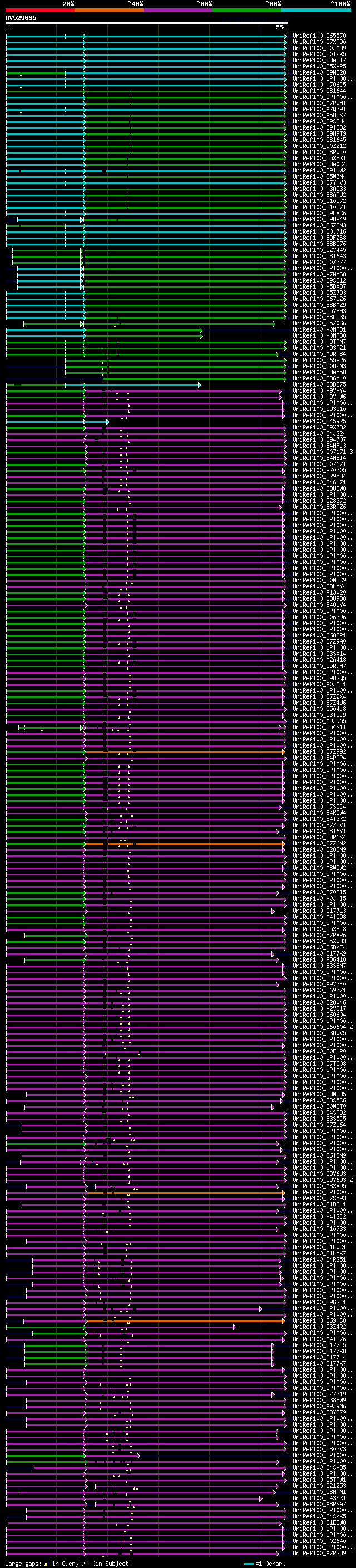Image resolution: width=356 pixels, height=1568 pixels.
Task: Select hit UniRef100_O81643
Action: pyautogui.click(x=319, y=256)
